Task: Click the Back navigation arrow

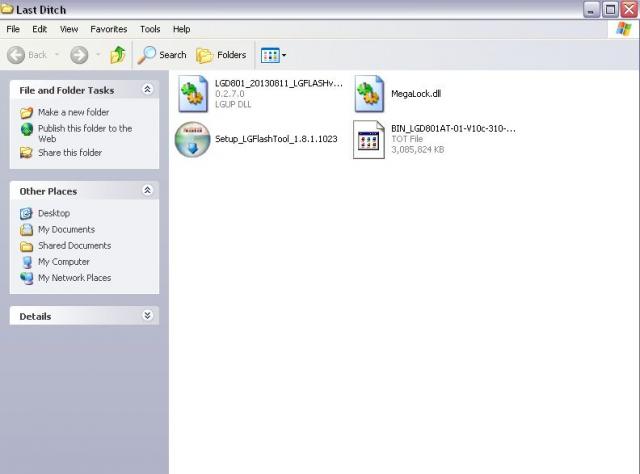Action: tap(28, 55)
